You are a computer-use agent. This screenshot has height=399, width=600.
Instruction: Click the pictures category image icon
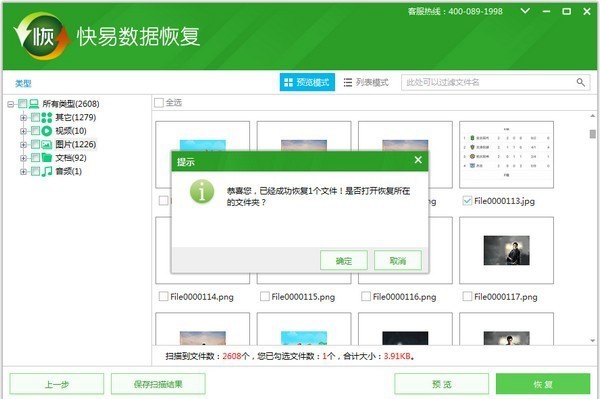point(47,144)
